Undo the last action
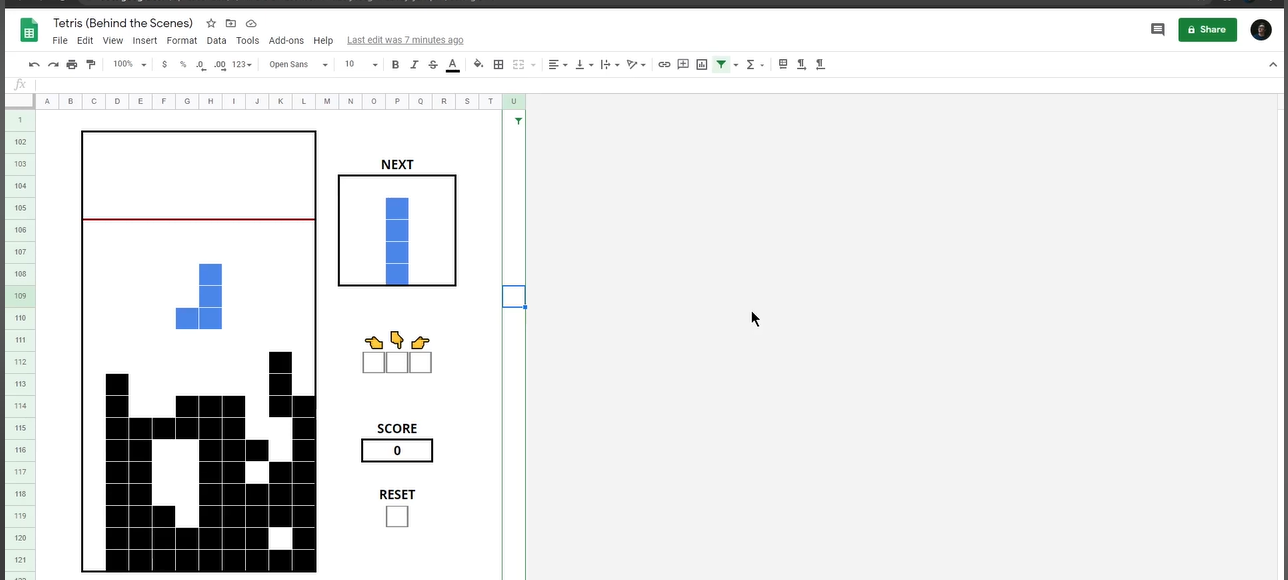Viewport: 1288px width, 580px height. tap(35, 64)
